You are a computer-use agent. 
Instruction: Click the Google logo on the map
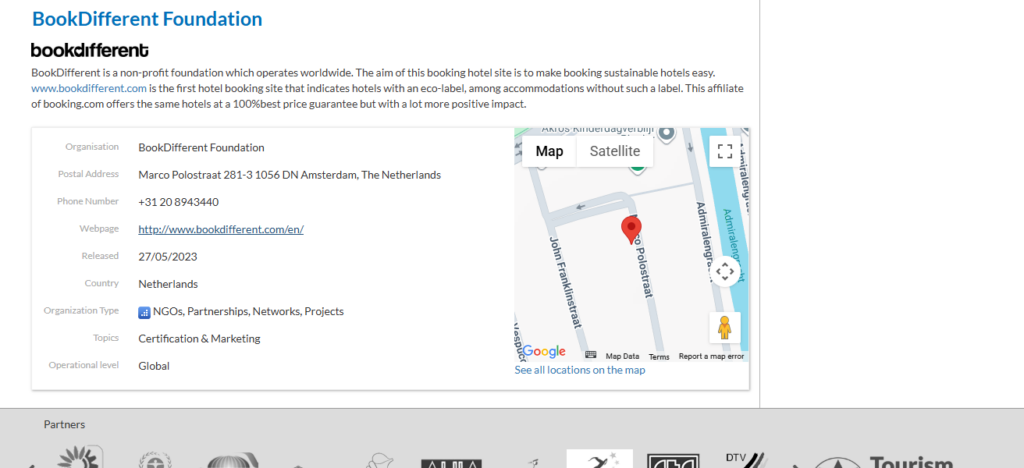point(544,352)
